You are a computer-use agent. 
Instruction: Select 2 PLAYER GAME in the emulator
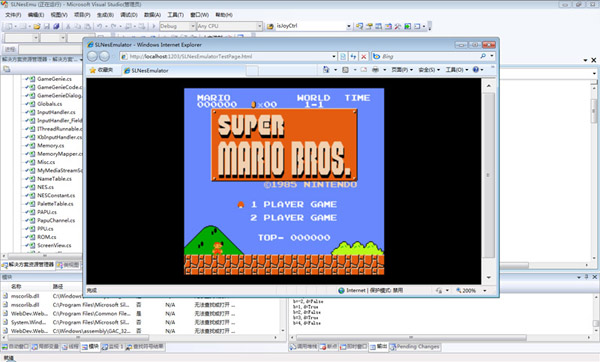tap(293, 218)
